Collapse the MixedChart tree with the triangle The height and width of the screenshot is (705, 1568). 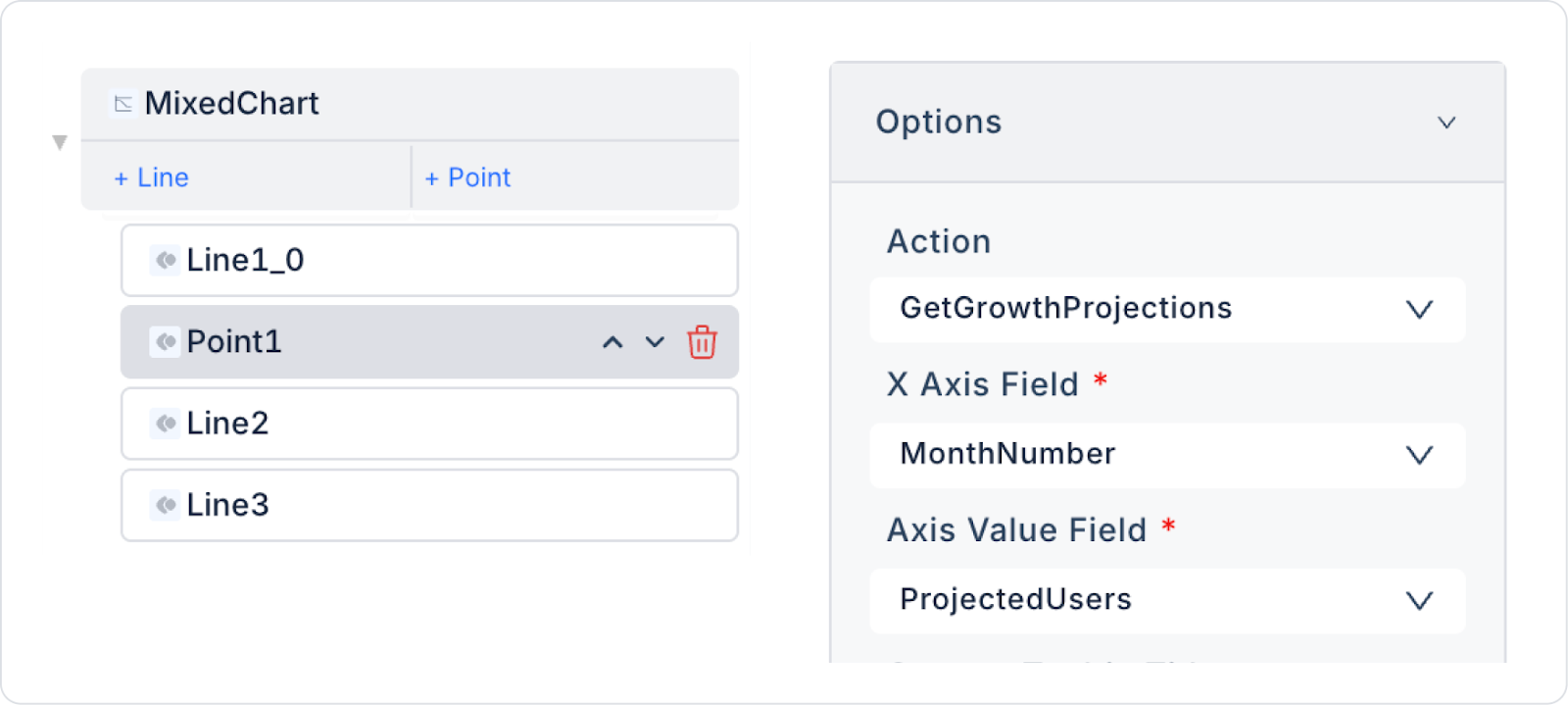[x=60, y=143]
